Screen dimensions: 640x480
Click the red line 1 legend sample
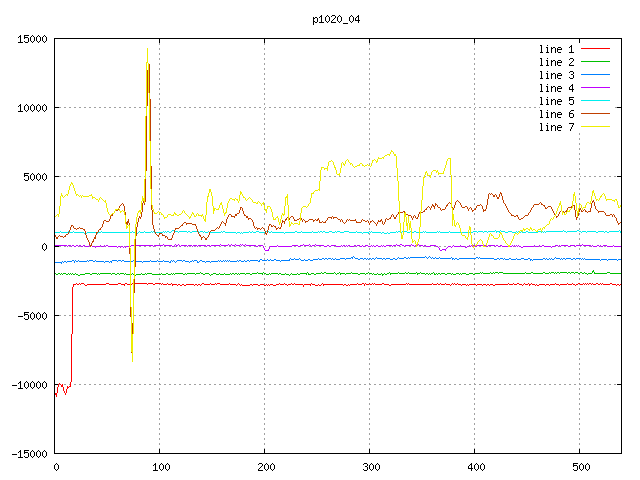596,49
